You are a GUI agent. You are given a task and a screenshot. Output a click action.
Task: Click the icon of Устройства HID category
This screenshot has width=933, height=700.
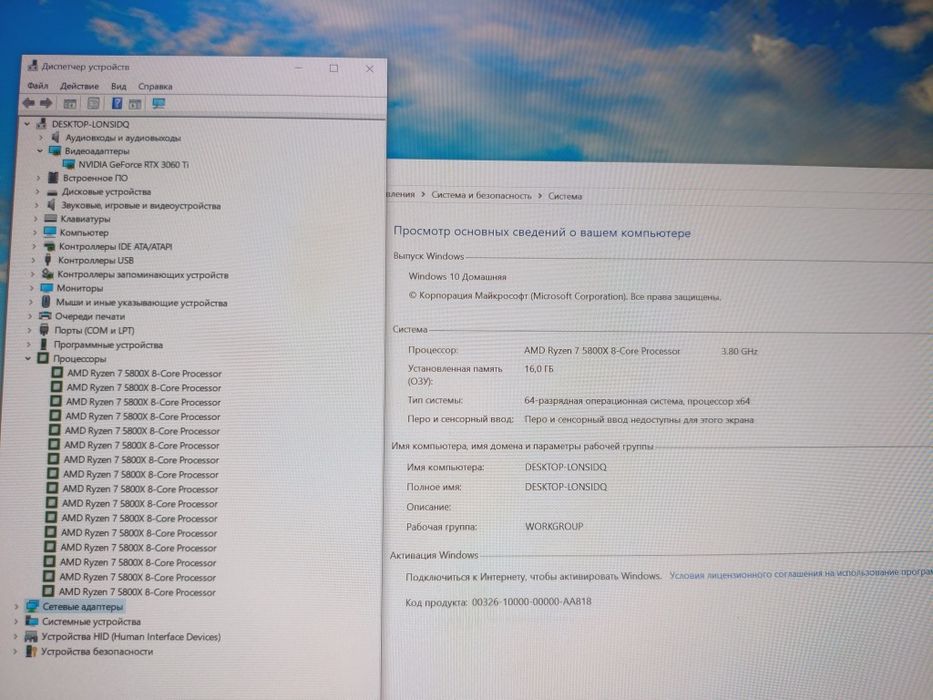(x=31, y=637)
